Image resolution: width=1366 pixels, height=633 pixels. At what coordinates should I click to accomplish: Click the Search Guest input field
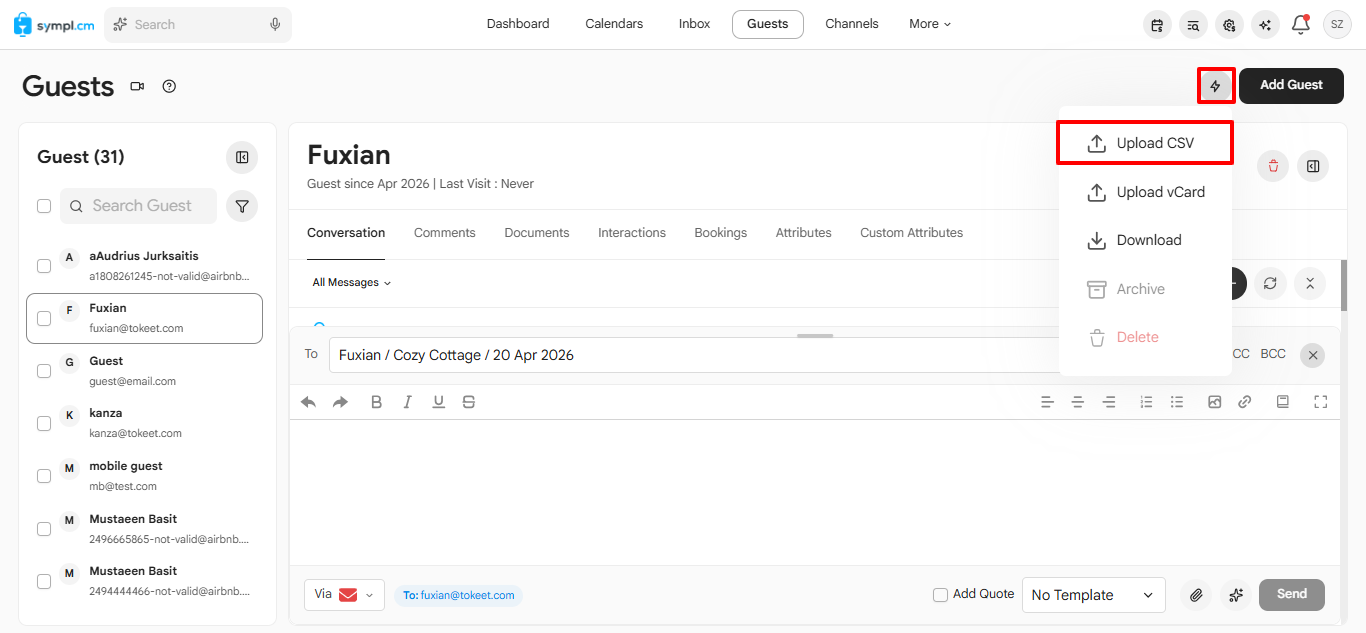(138, 206)
